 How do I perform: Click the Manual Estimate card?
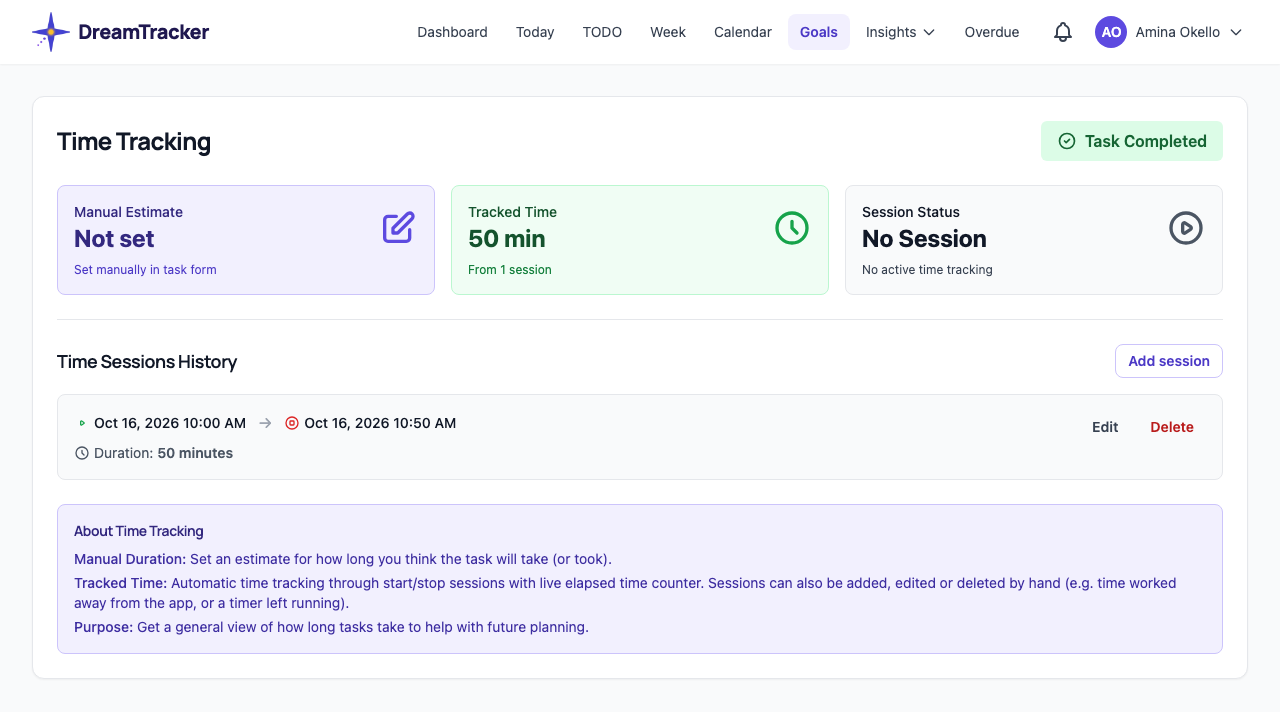click(x=246, y=240)
